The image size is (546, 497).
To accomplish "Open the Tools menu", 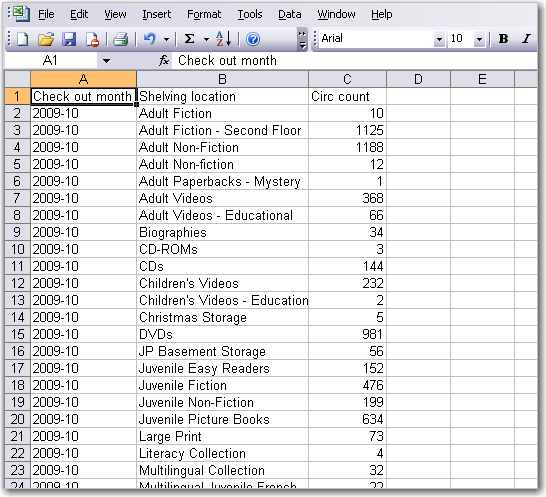I will coord(250,14).
